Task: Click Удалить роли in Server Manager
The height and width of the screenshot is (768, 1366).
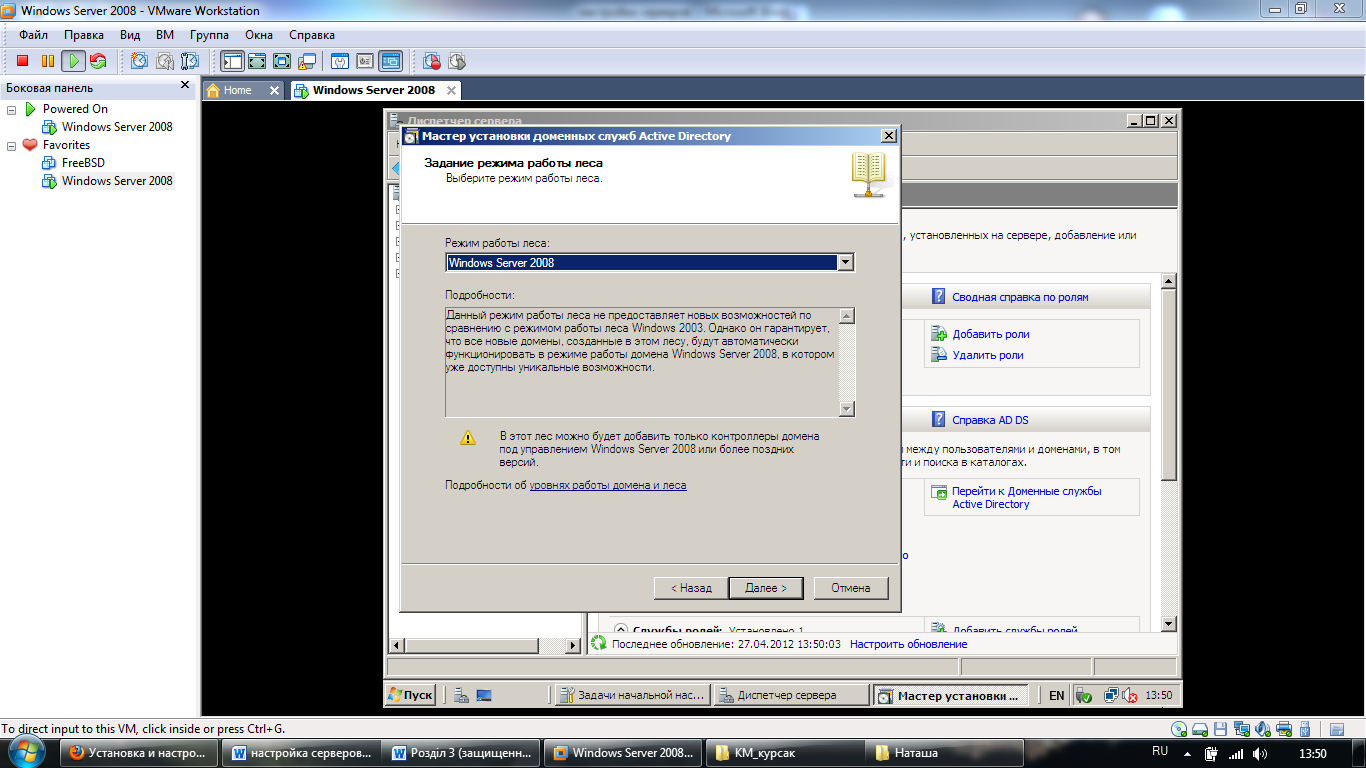Action: (988, 355)
